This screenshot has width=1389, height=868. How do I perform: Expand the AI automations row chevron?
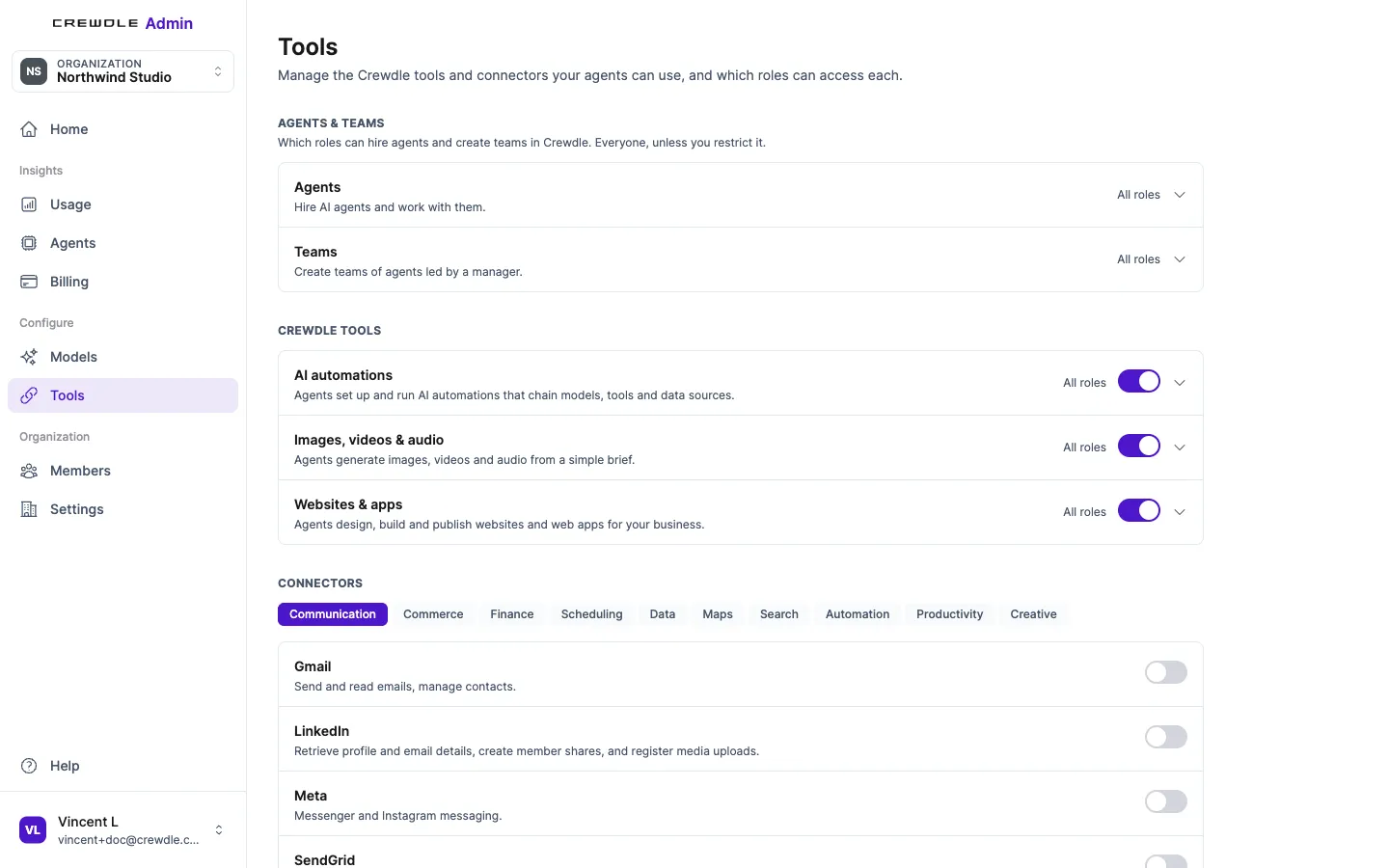pos(1180,383)
